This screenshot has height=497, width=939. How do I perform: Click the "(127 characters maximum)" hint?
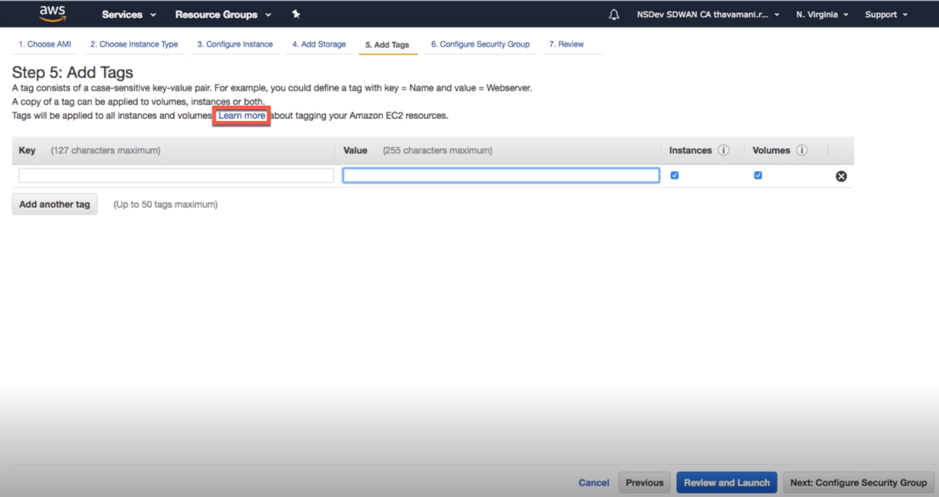coord(105,150)
